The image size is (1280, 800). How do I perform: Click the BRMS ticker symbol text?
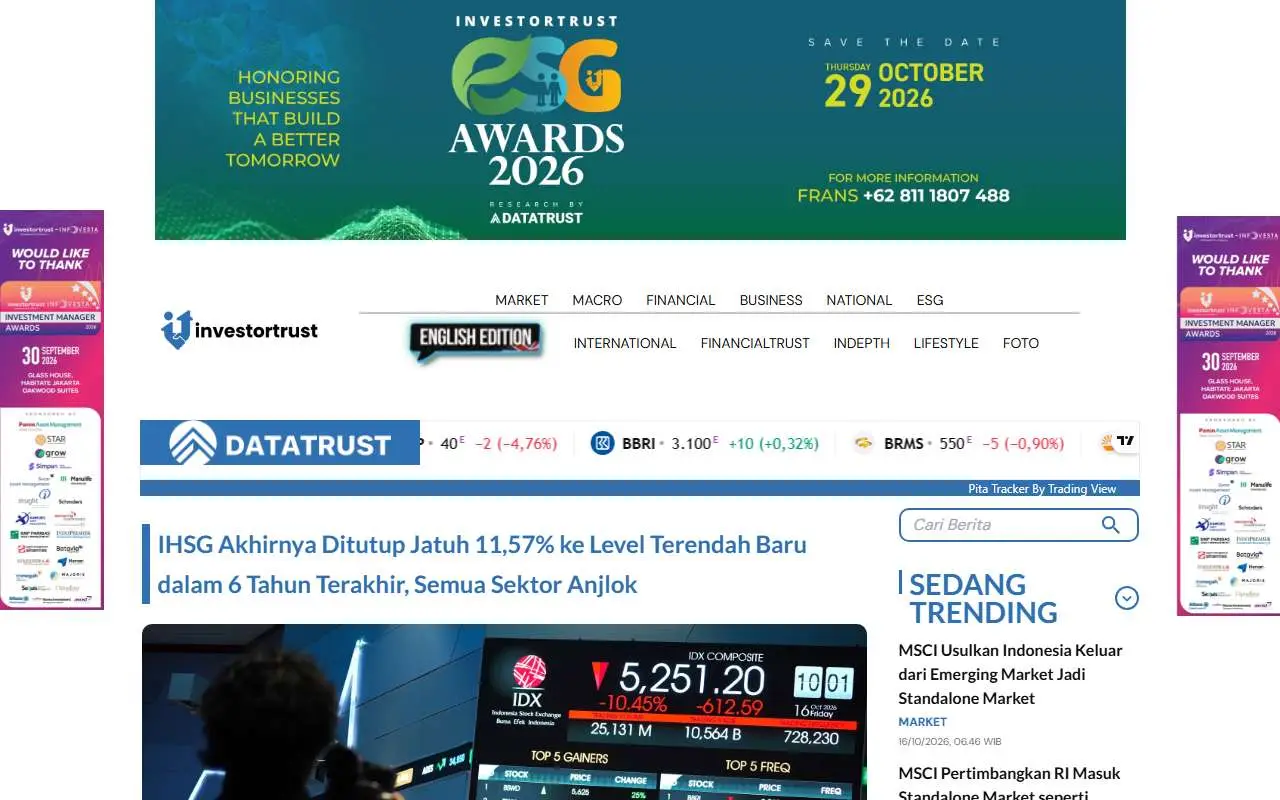904,443
